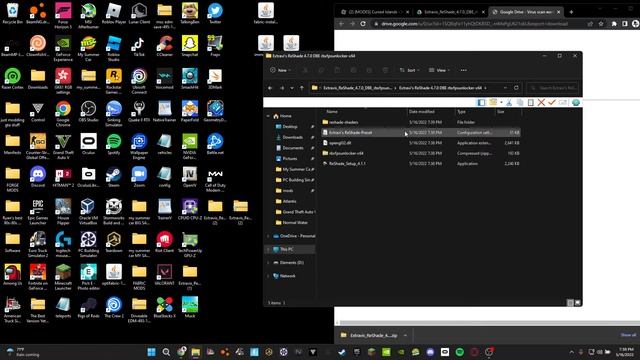
Task: Select the reshade-shaders folder
Action: pos(420,122)
